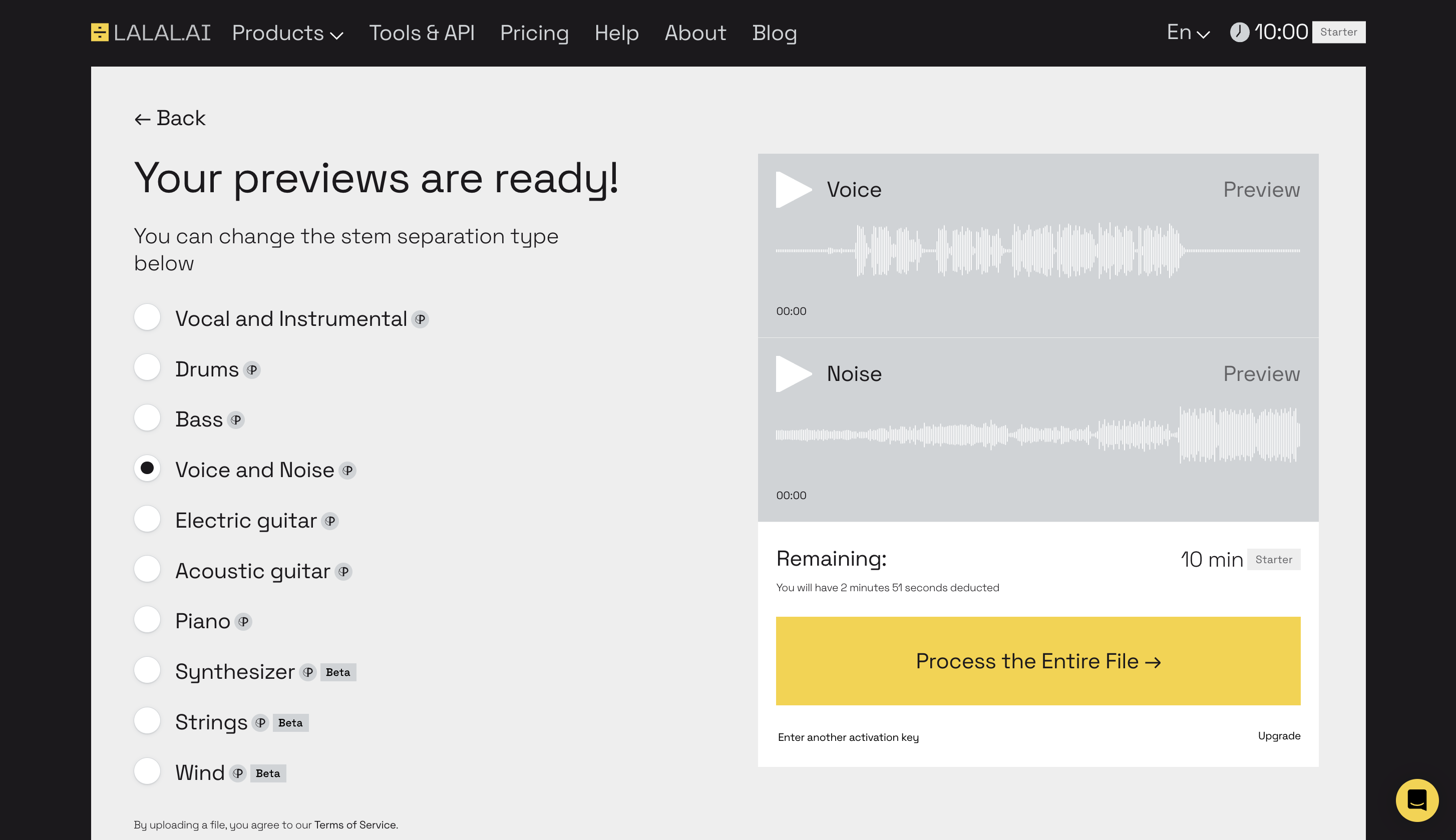Click the Voice Preview label text
Image resolution: width=1456 pixels, height=840 pixels.
click(1261, 189)
